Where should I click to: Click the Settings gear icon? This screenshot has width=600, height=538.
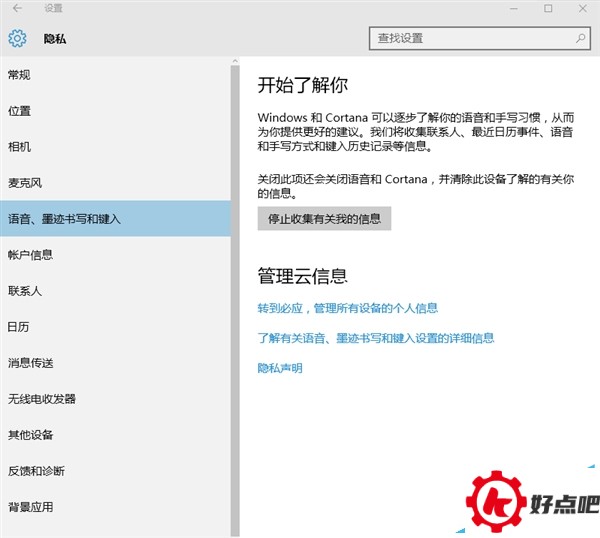pos(17,38)
